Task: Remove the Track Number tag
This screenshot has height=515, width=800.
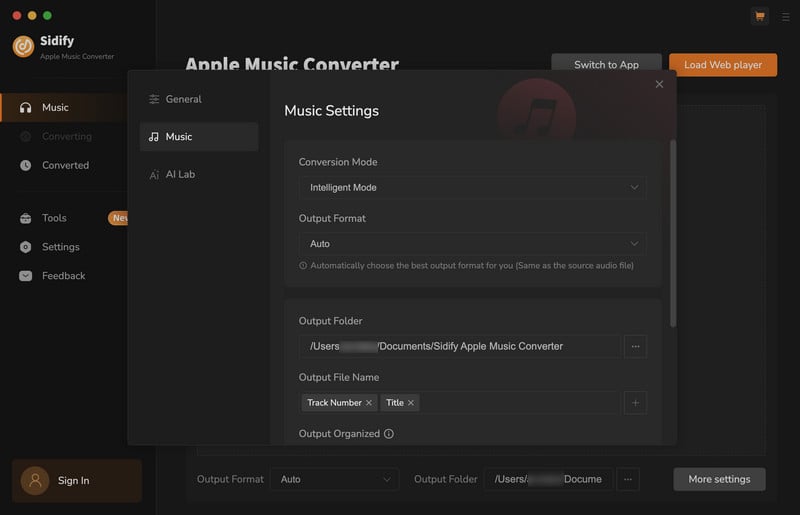Action: [x=368, y=403]
